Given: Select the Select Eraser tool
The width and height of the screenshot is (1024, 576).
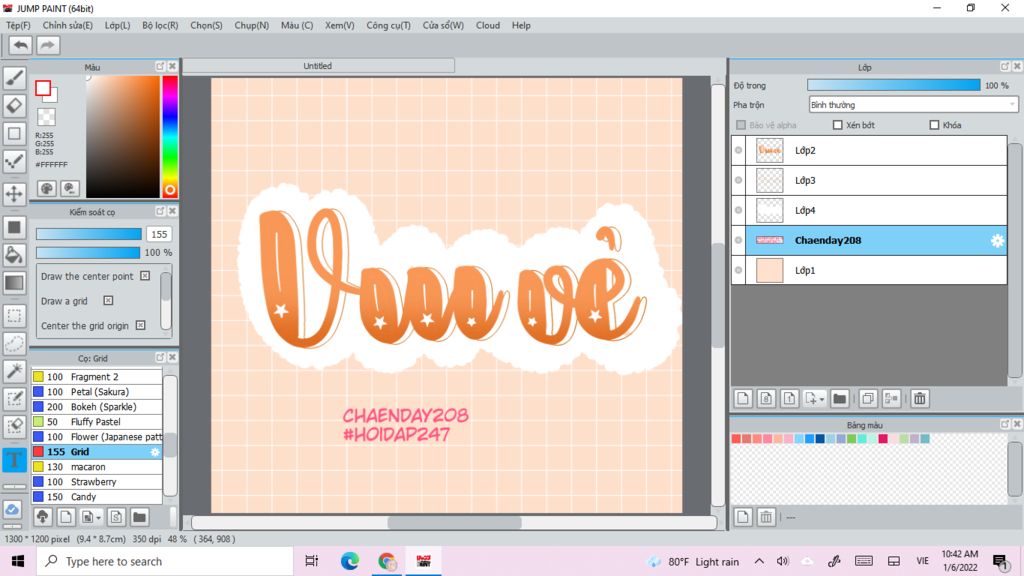Looking at the screenshot, I should point(14,426).
